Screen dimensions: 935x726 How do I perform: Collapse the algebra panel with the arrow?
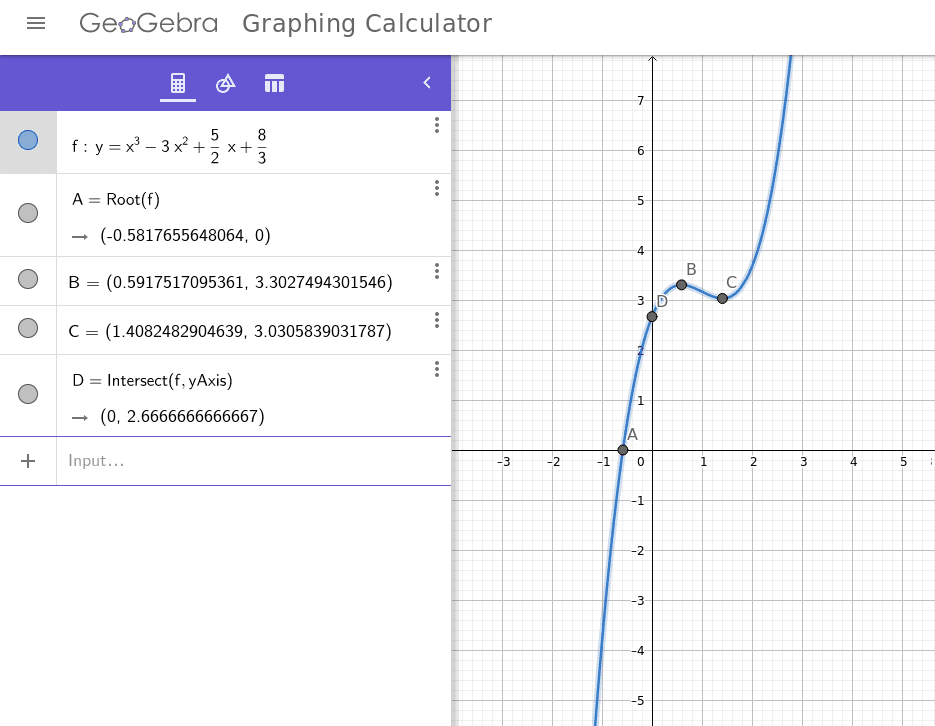[x=427, y=83]
